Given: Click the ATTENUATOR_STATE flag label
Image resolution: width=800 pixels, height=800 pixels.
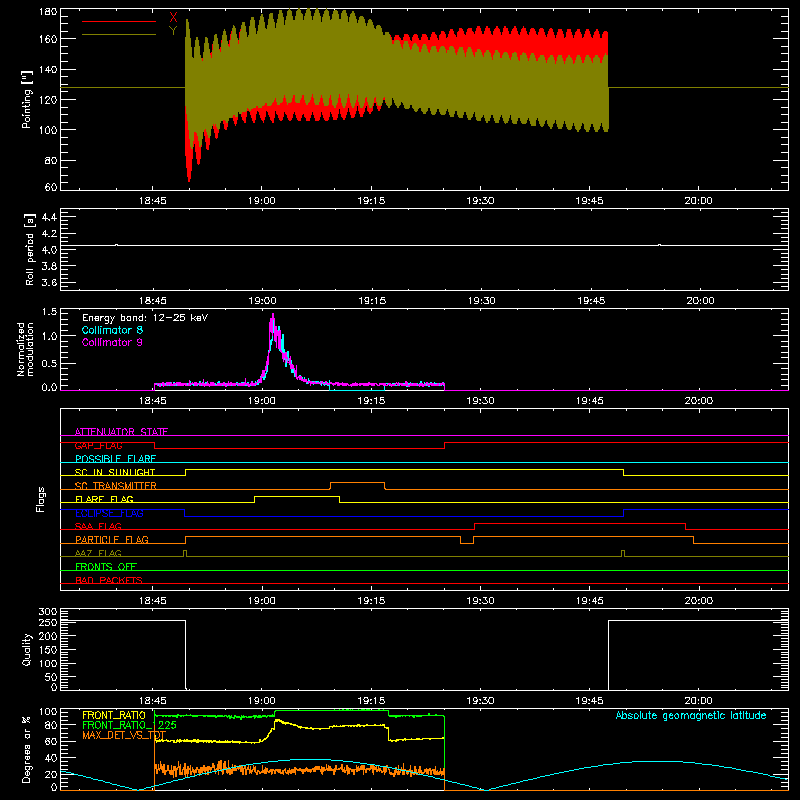Looking at the screenshot, I should [x=121, y=432].
